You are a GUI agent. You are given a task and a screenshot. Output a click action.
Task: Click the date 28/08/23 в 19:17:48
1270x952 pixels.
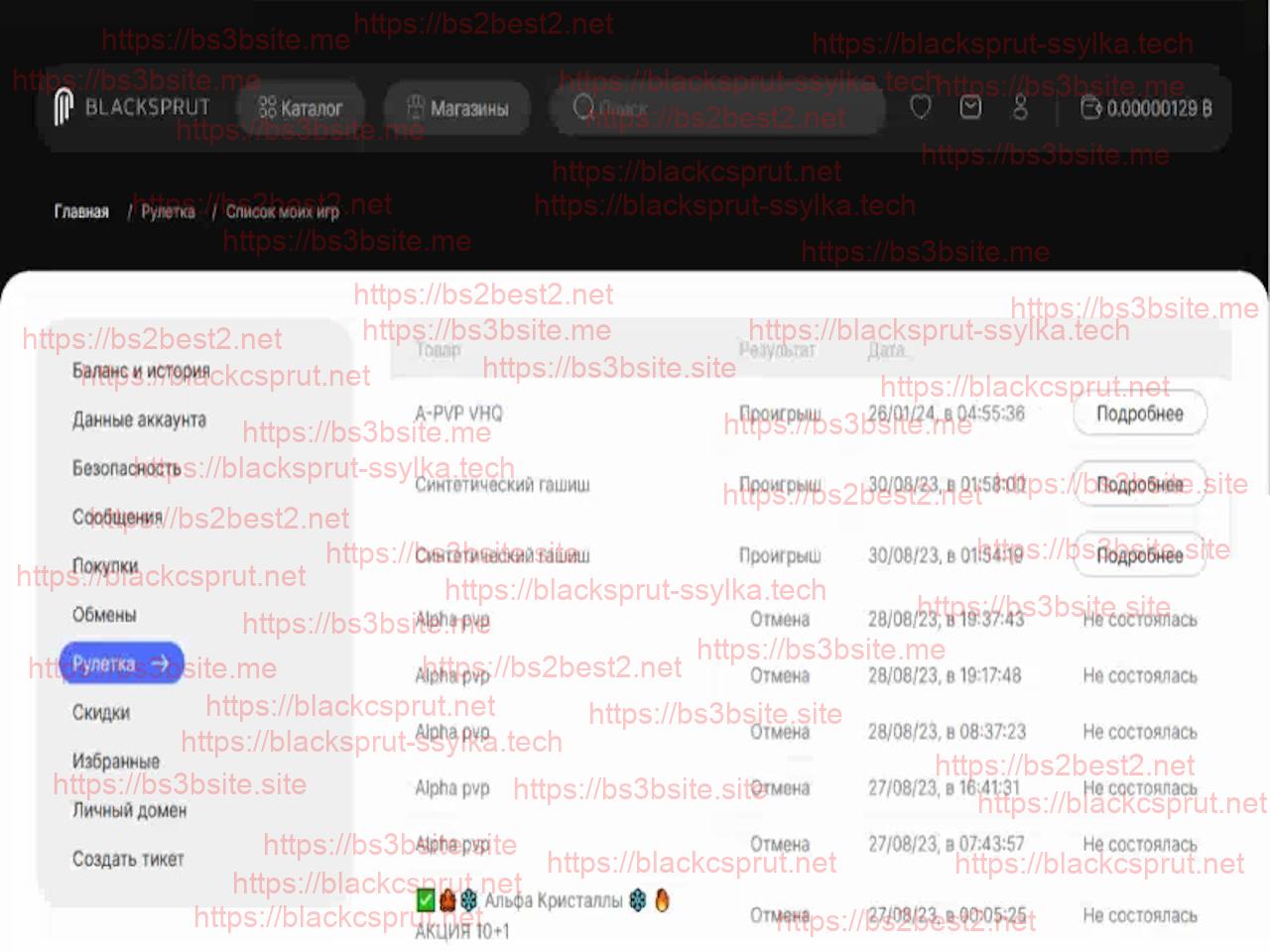coord(945,676)
